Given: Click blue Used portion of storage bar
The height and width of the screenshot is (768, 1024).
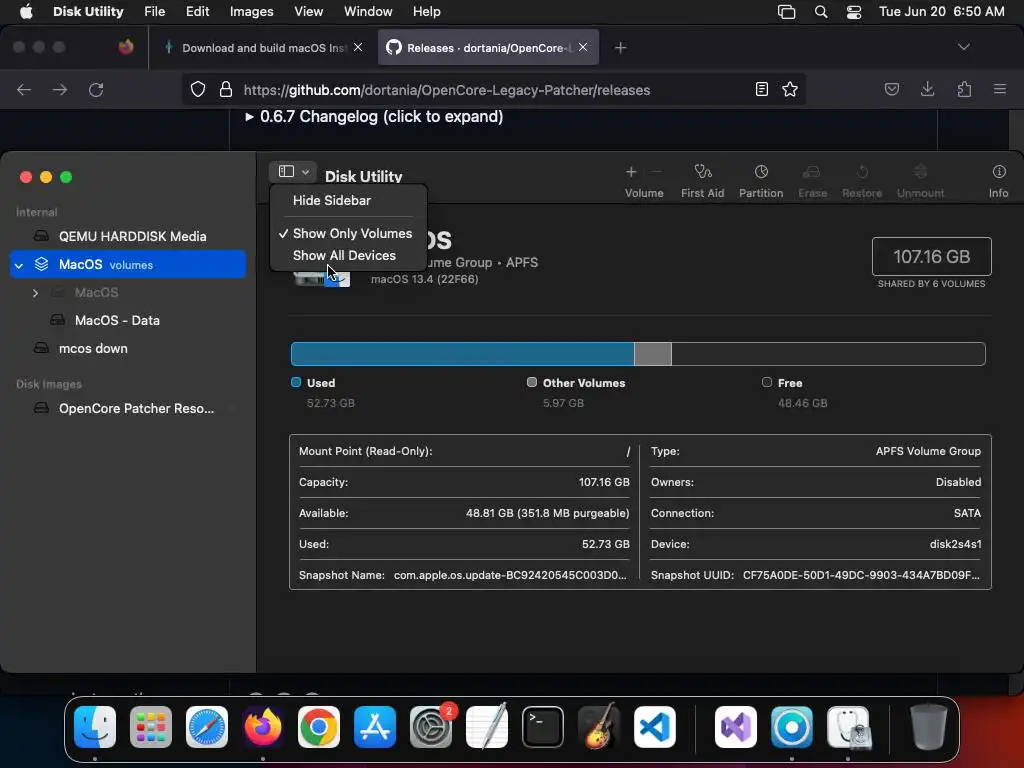Looking at the screenshot, I should pos(462,354).
